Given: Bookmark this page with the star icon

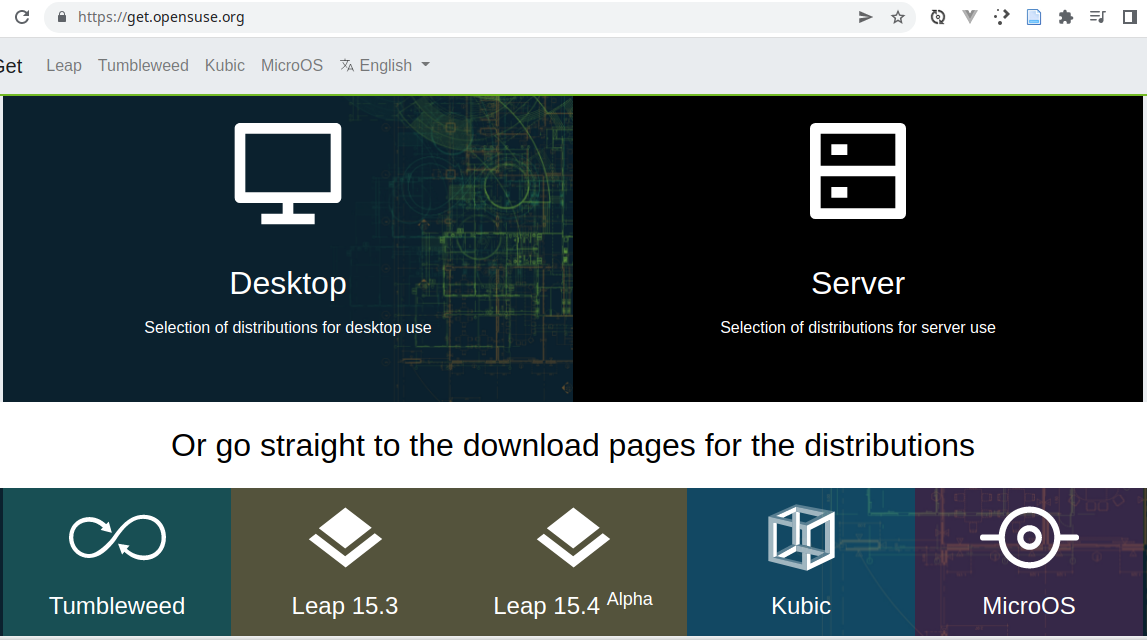Looking at the screenshot, I should point(898,17).
